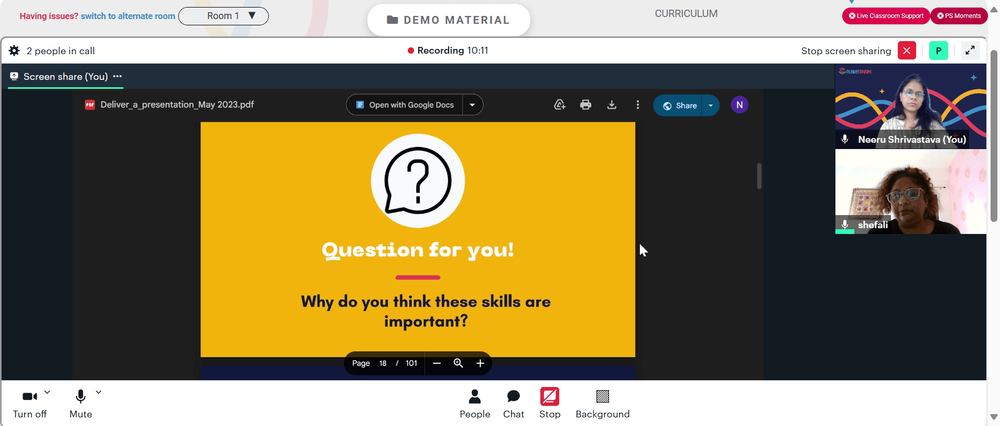Click the add to Drive shortcut icon
The image size is (1000, 426).
point(559,105)
